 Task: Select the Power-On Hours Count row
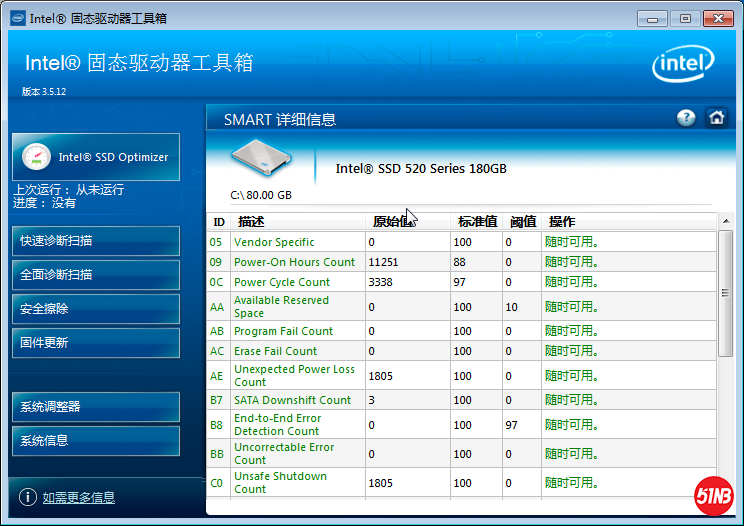[x=294, y=262]
